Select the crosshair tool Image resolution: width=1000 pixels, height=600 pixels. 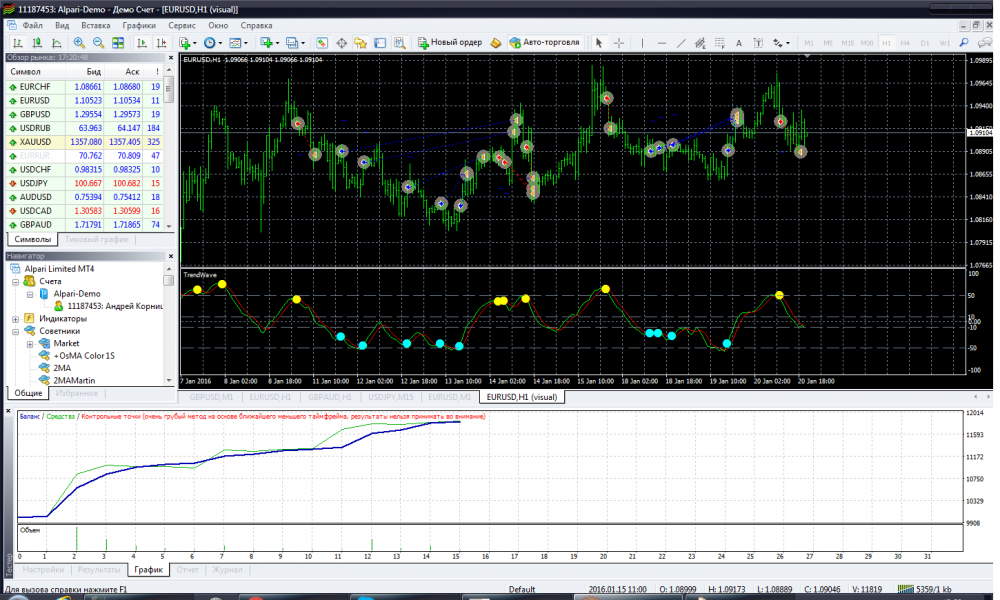tap(619, 43)
